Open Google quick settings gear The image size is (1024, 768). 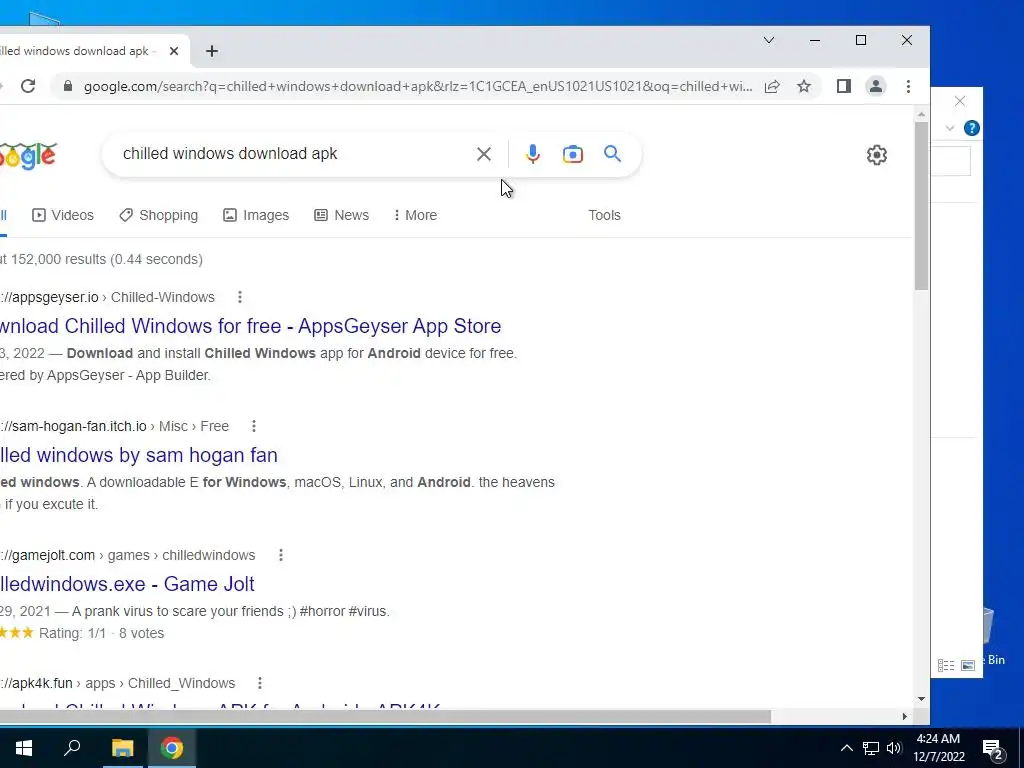point(877,155)
